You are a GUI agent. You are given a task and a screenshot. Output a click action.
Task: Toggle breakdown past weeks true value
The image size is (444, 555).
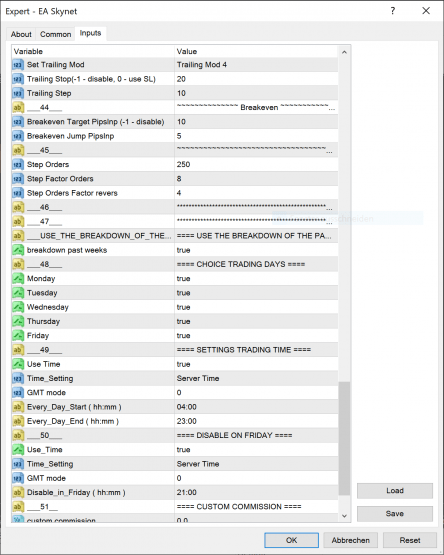tap(256, 250)
